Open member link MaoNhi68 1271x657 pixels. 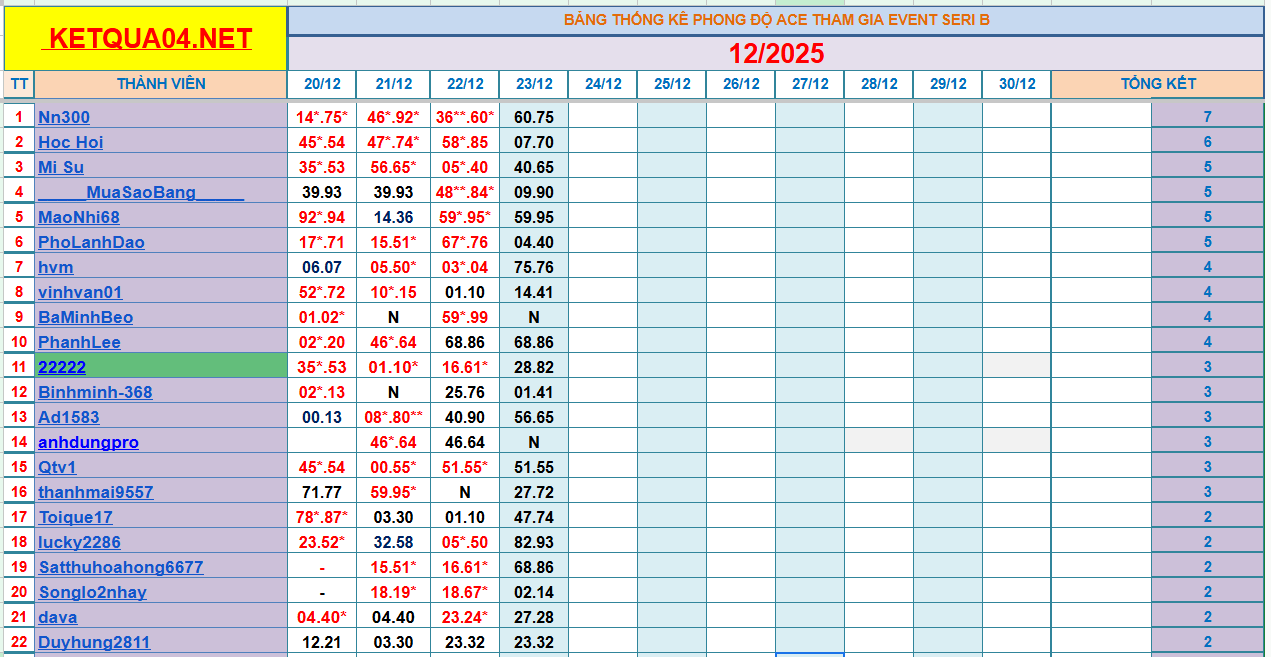[x=79, y=217]
